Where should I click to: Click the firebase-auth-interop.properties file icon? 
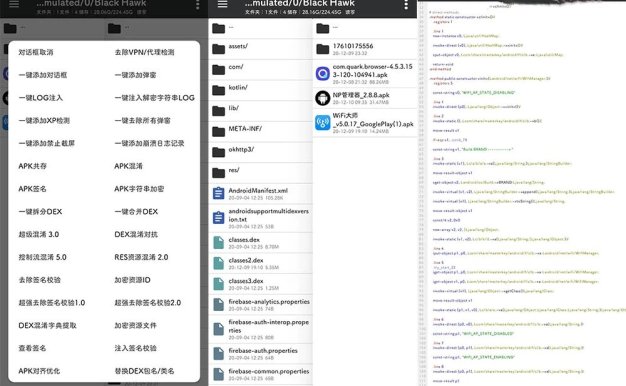pos(218,329)
